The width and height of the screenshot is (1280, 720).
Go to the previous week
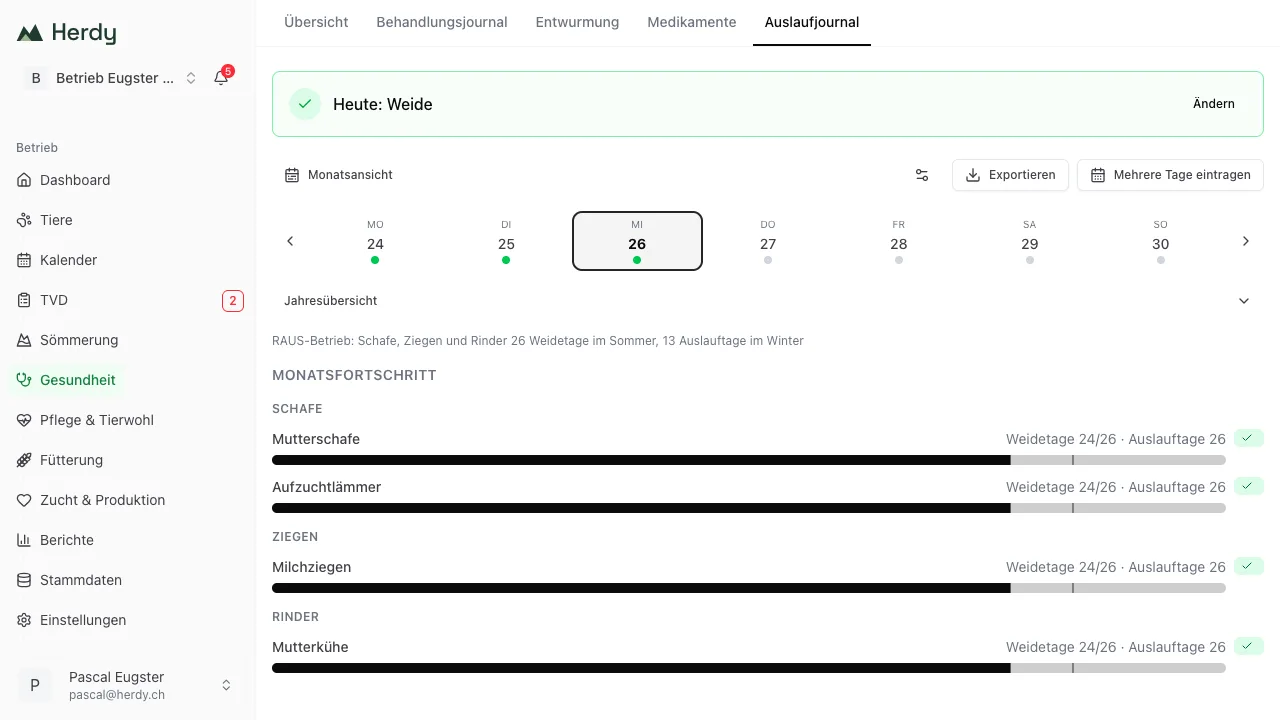click(290, 241)
